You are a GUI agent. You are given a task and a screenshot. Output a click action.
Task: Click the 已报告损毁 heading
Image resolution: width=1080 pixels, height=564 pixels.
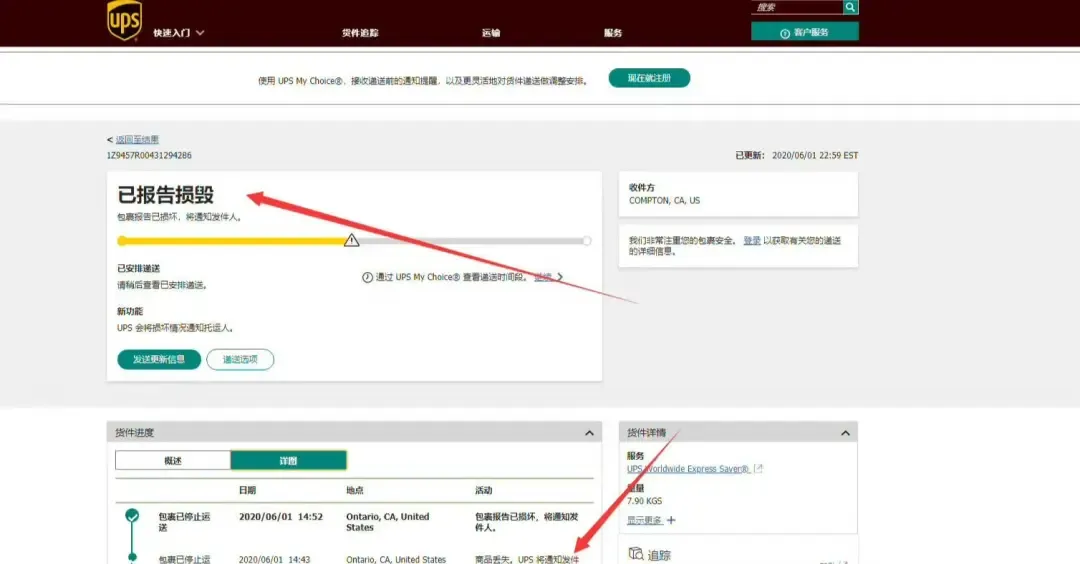coord(165,195)
